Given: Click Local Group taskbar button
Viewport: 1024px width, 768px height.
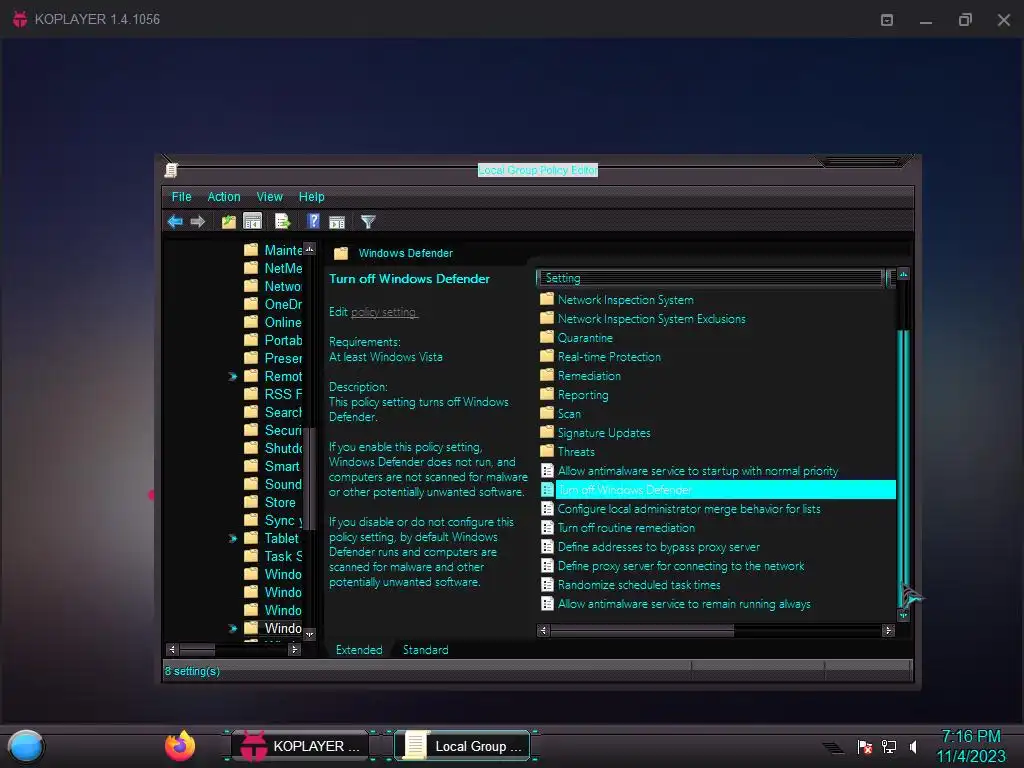Looking at the screenshot, I should [464, 746].
